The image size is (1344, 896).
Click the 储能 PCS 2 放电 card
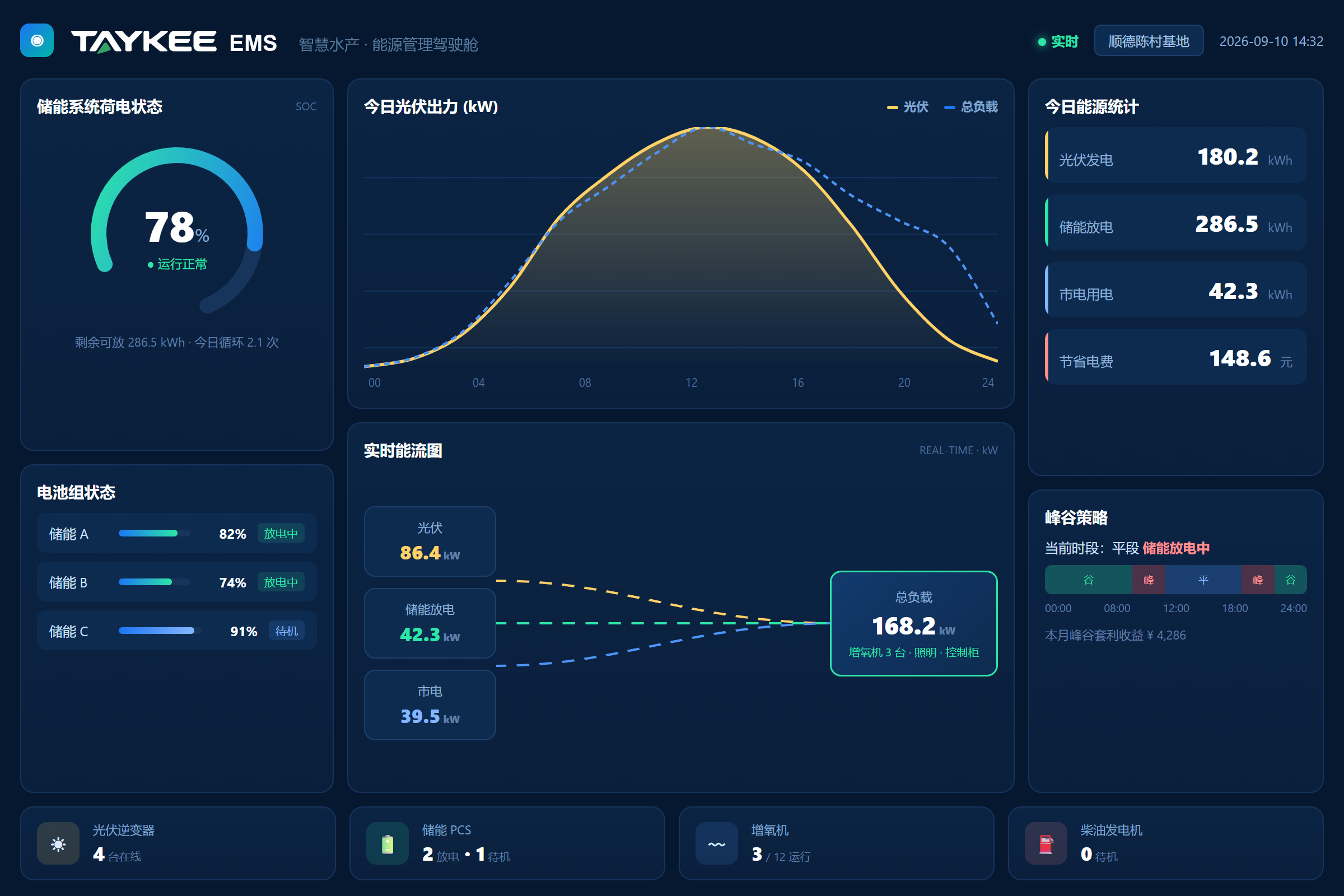(507, 843)
